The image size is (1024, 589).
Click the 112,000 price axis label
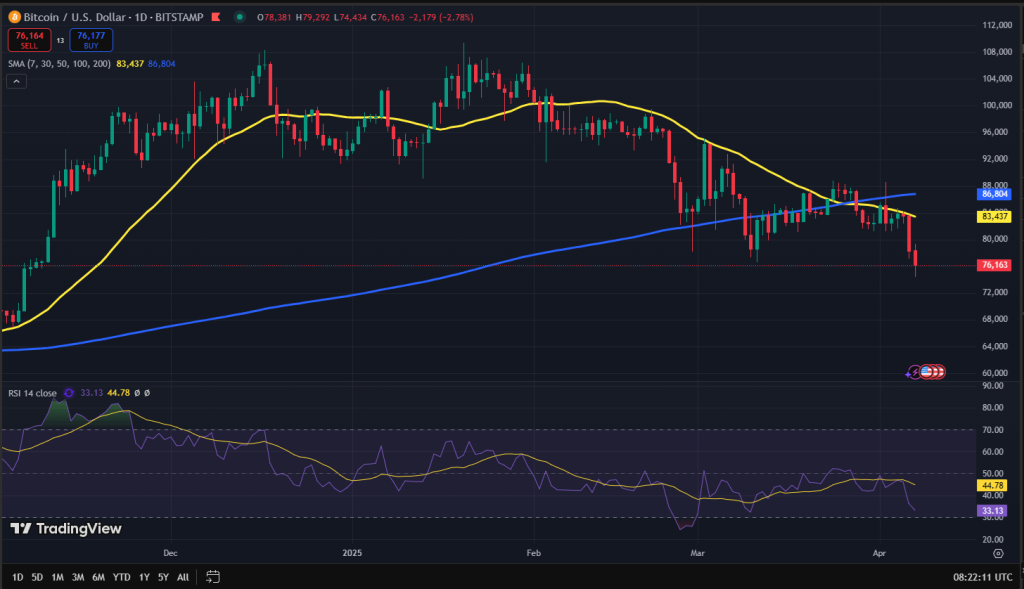coord(997,25)
